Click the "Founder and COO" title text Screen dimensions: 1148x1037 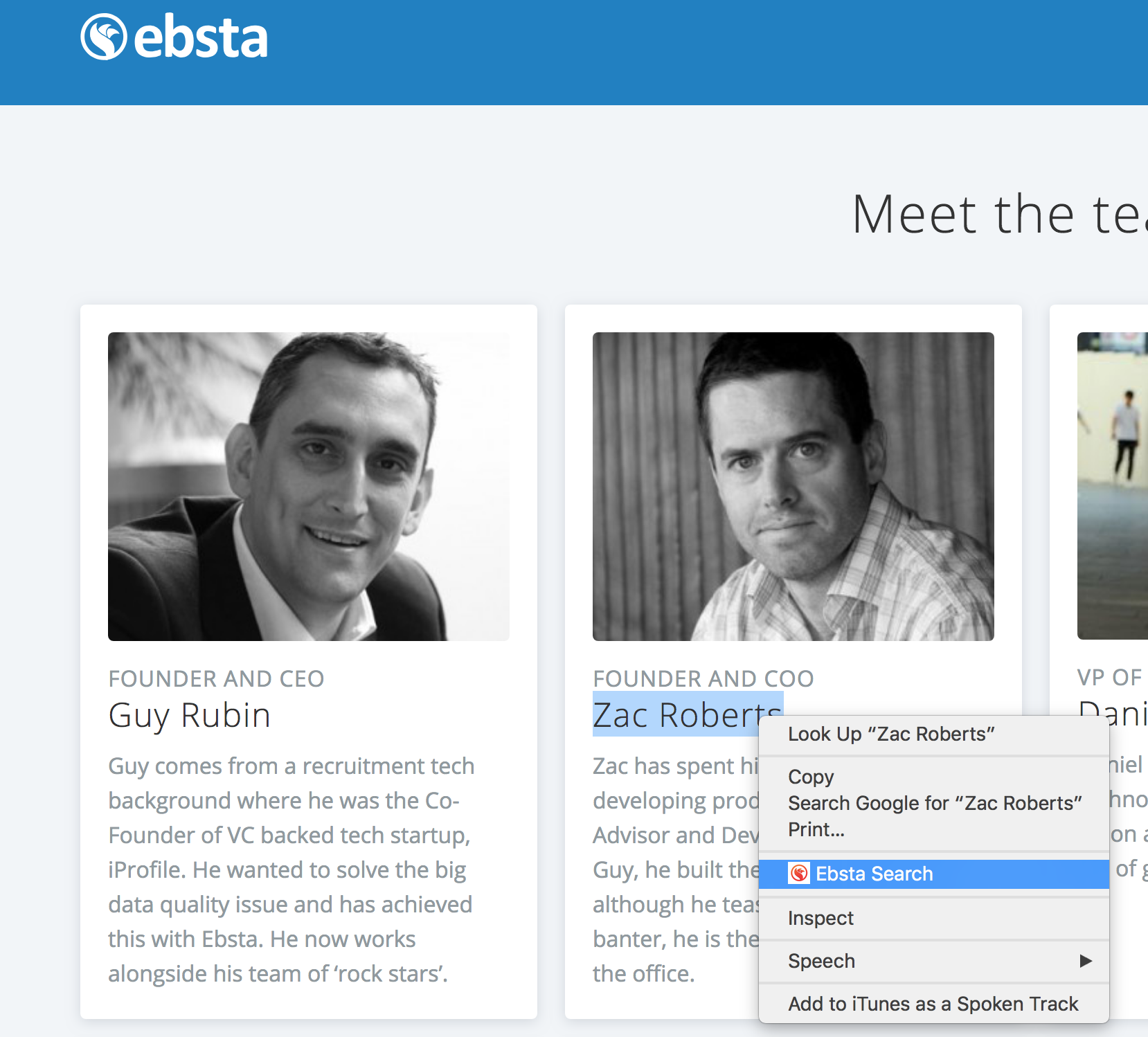pos(703,678)
